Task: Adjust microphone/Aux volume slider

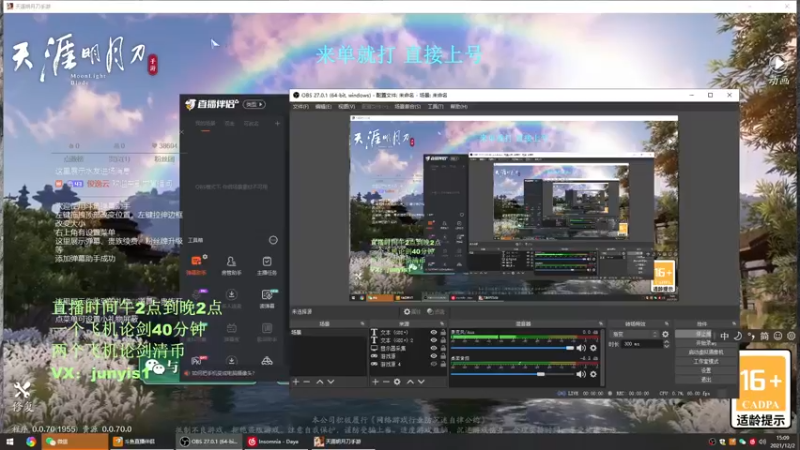Action: 512,348
